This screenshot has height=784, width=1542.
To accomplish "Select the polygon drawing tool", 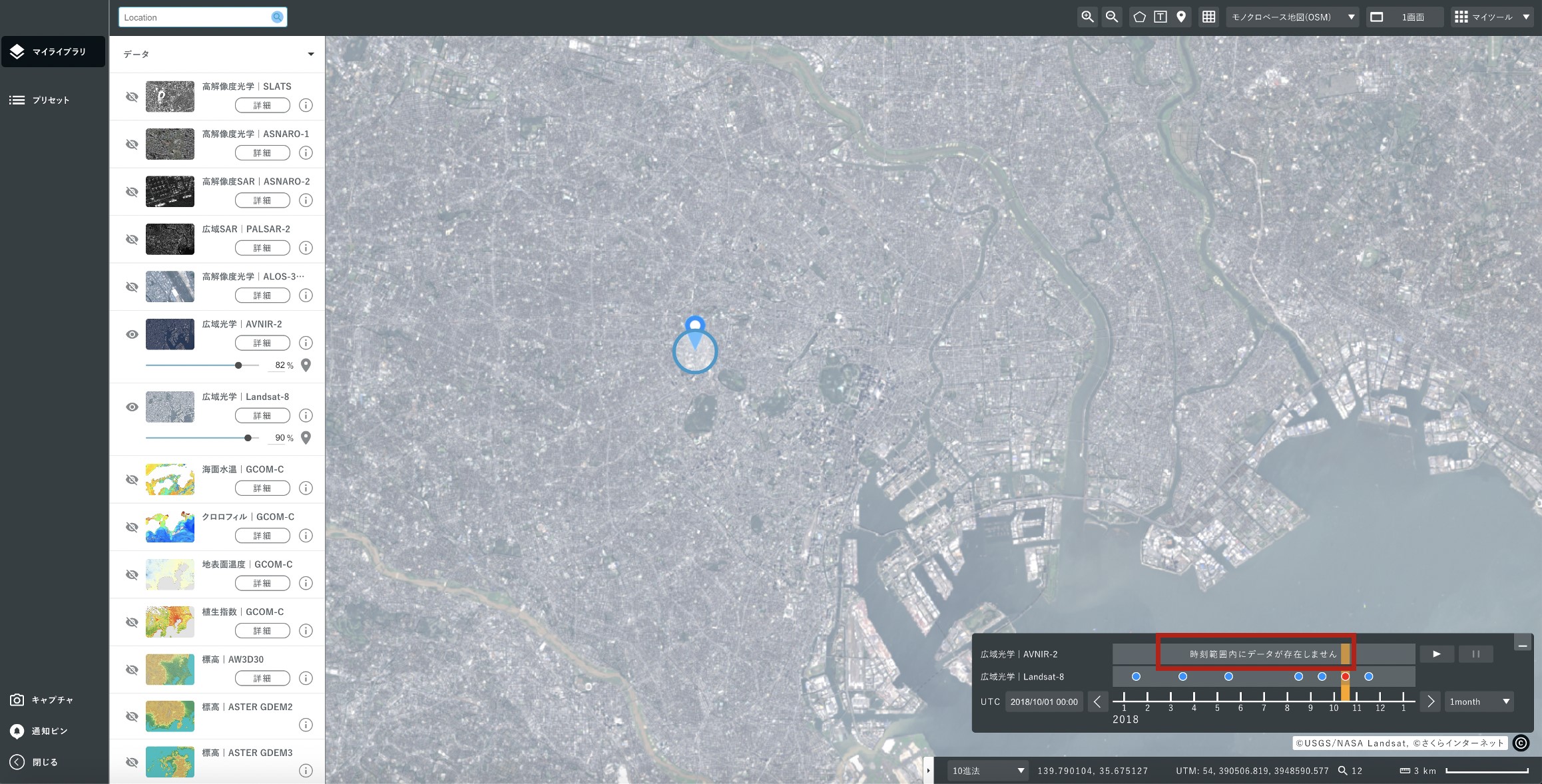I will pyautogui.click(x=1139, y=17).
